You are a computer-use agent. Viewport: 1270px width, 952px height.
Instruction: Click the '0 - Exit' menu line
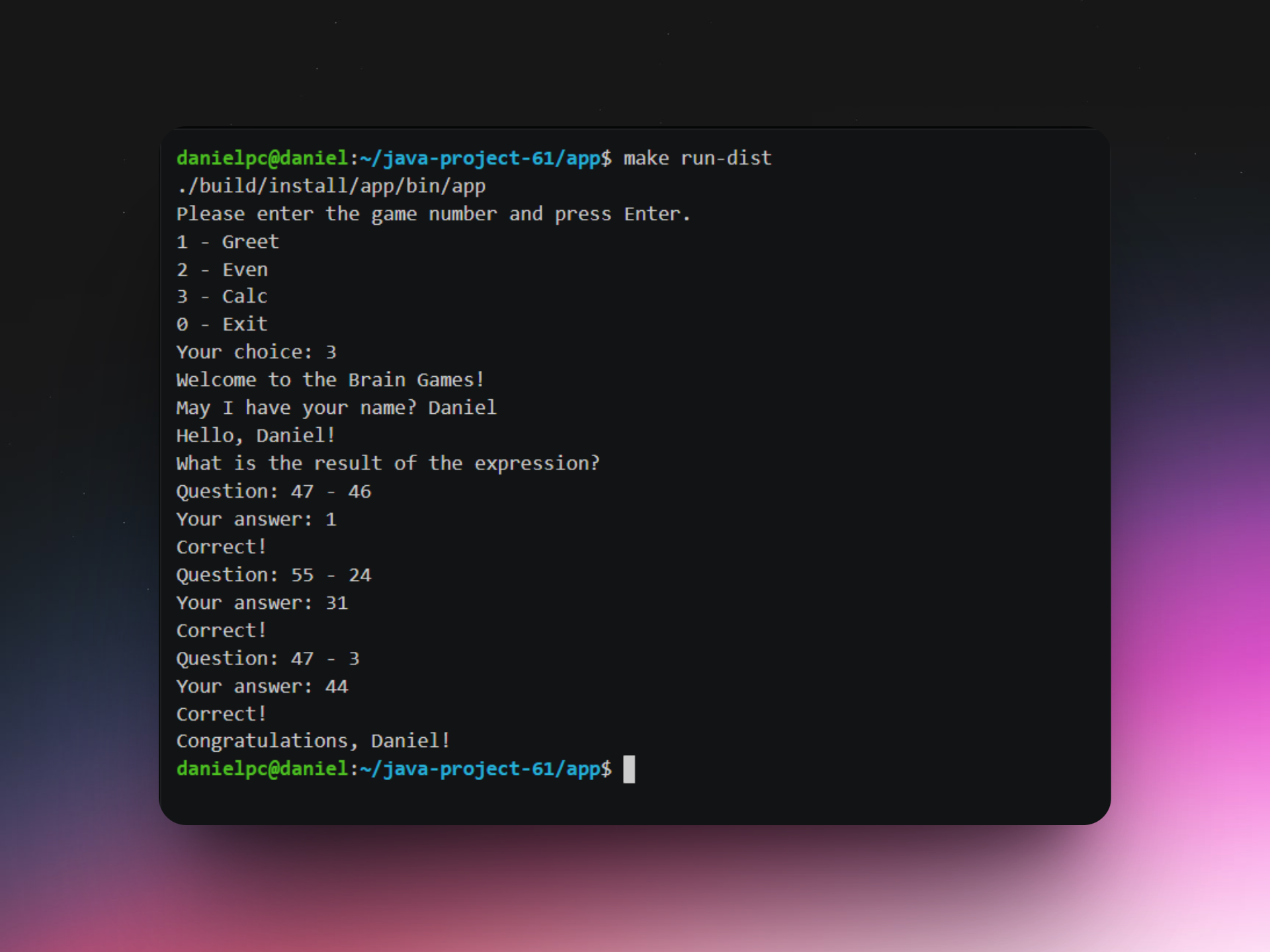click(x=222, y=324)
